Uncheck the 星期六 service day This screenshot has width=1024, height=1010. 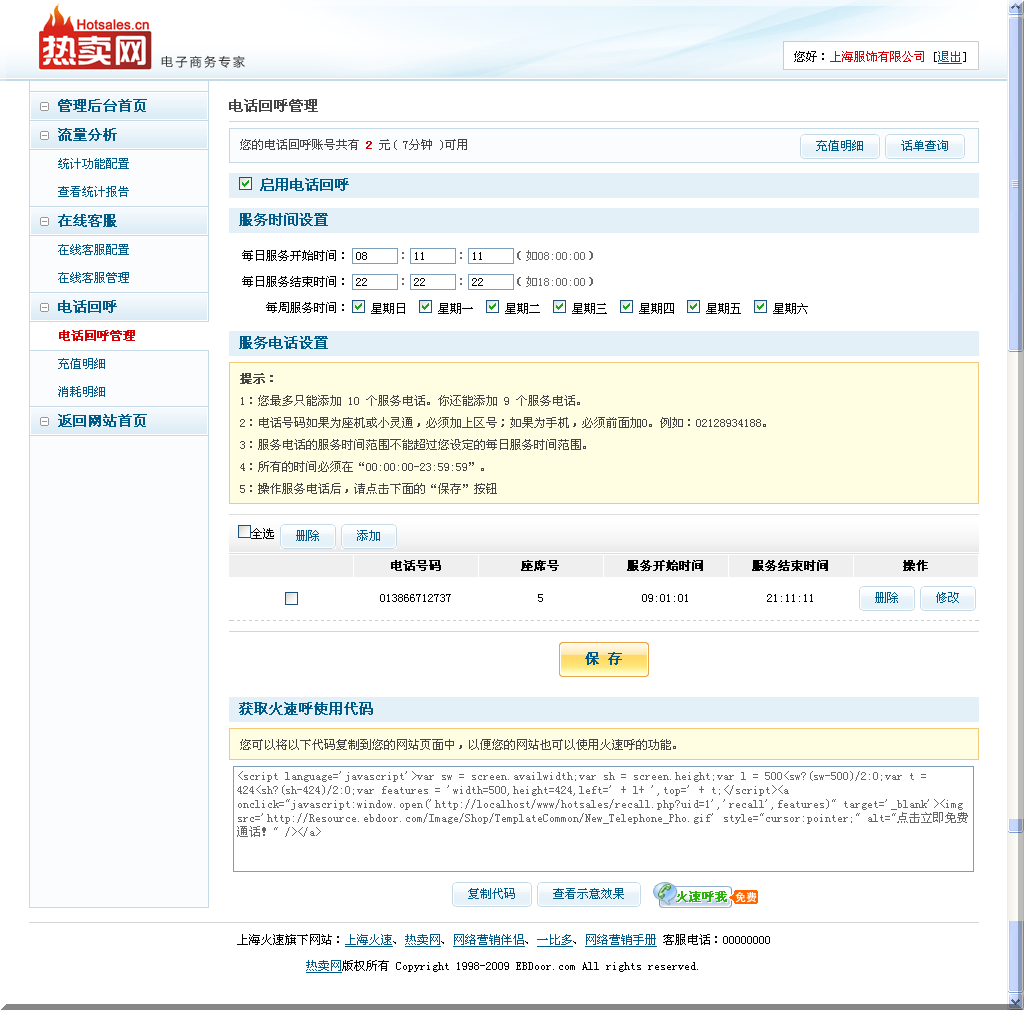[760, 307]
